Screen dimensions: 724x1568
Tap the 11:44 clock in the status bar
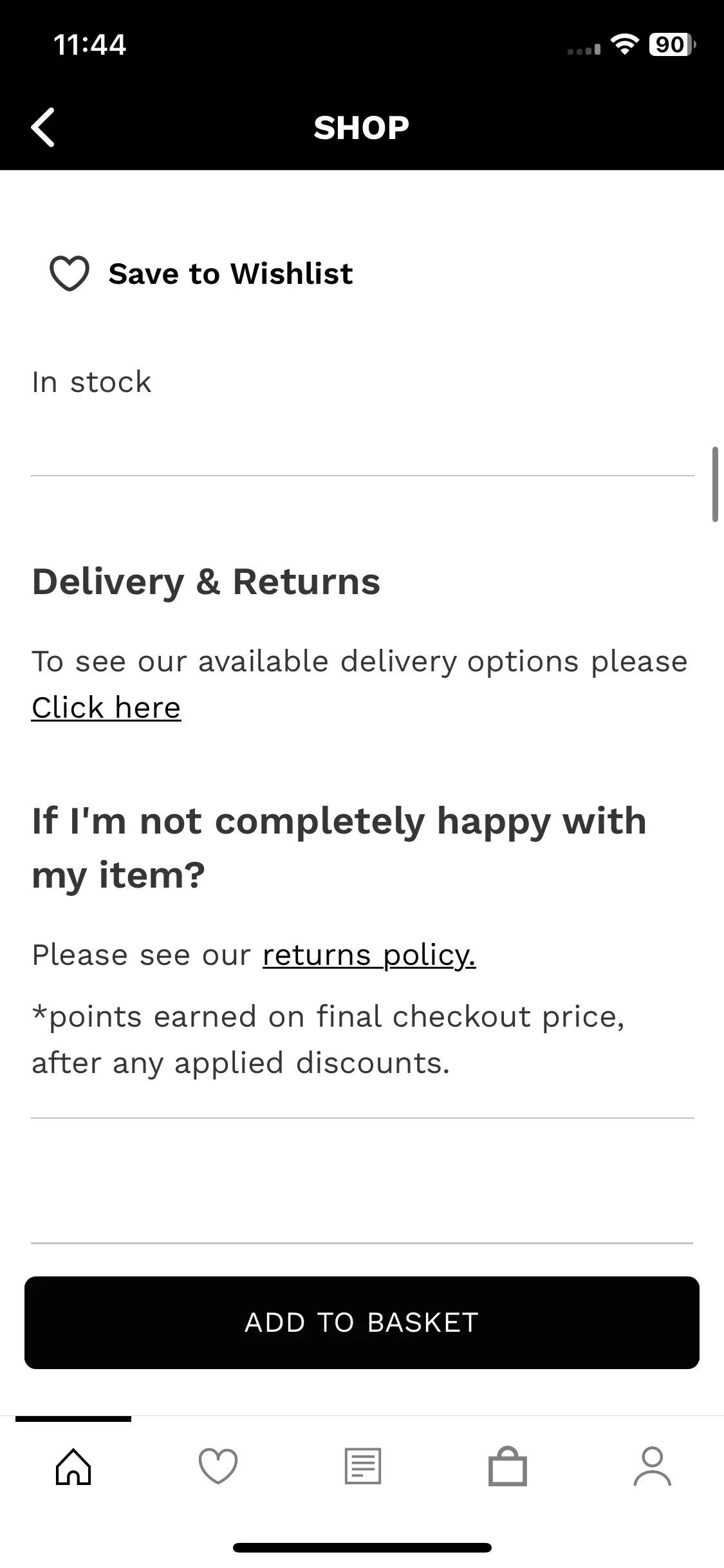click(90, 44)
